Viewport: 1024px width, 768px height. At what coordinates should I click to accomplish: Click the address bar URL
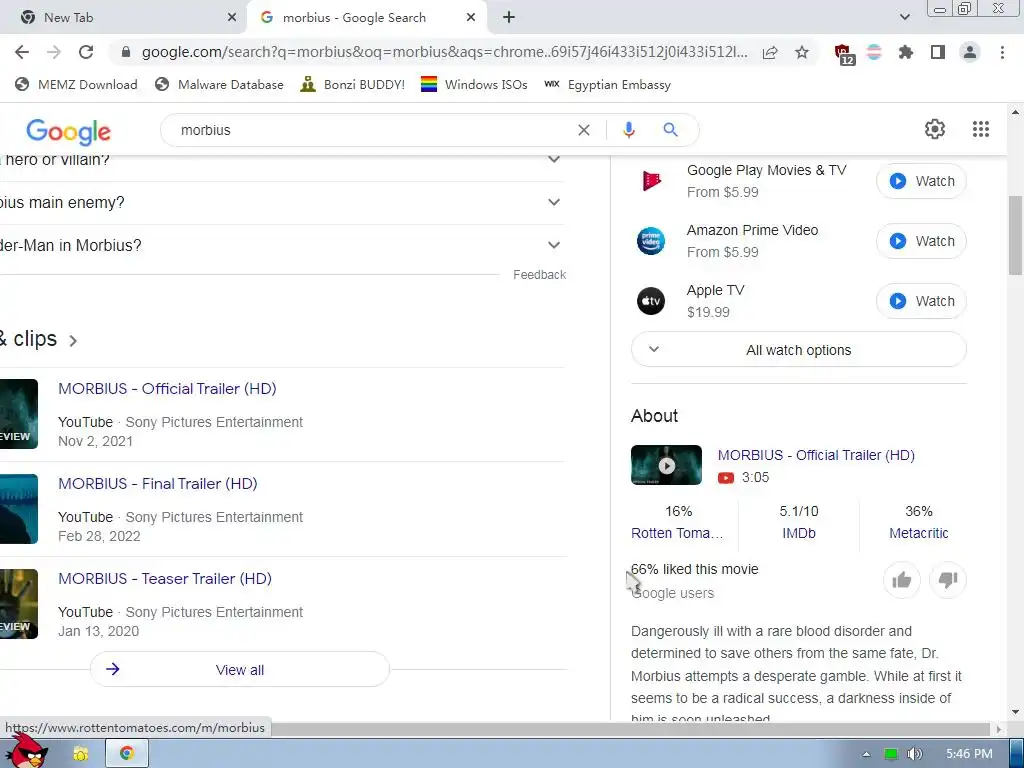[x=444, y=52]
